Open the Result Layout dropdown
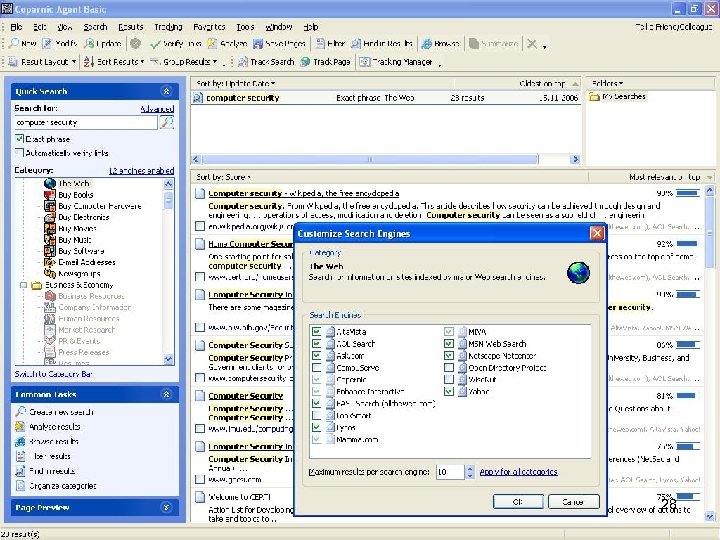Screen dimensions: 720x540 (44, 62)
